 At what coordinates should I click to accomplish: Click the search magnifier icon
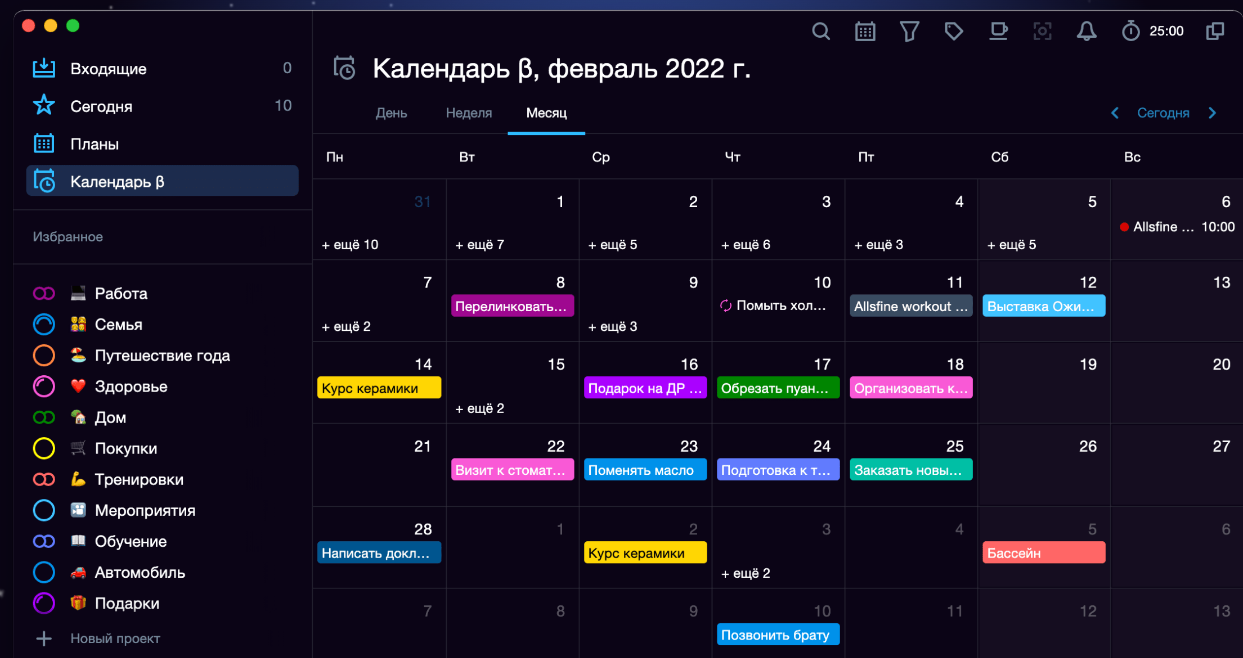click(821, 32)
